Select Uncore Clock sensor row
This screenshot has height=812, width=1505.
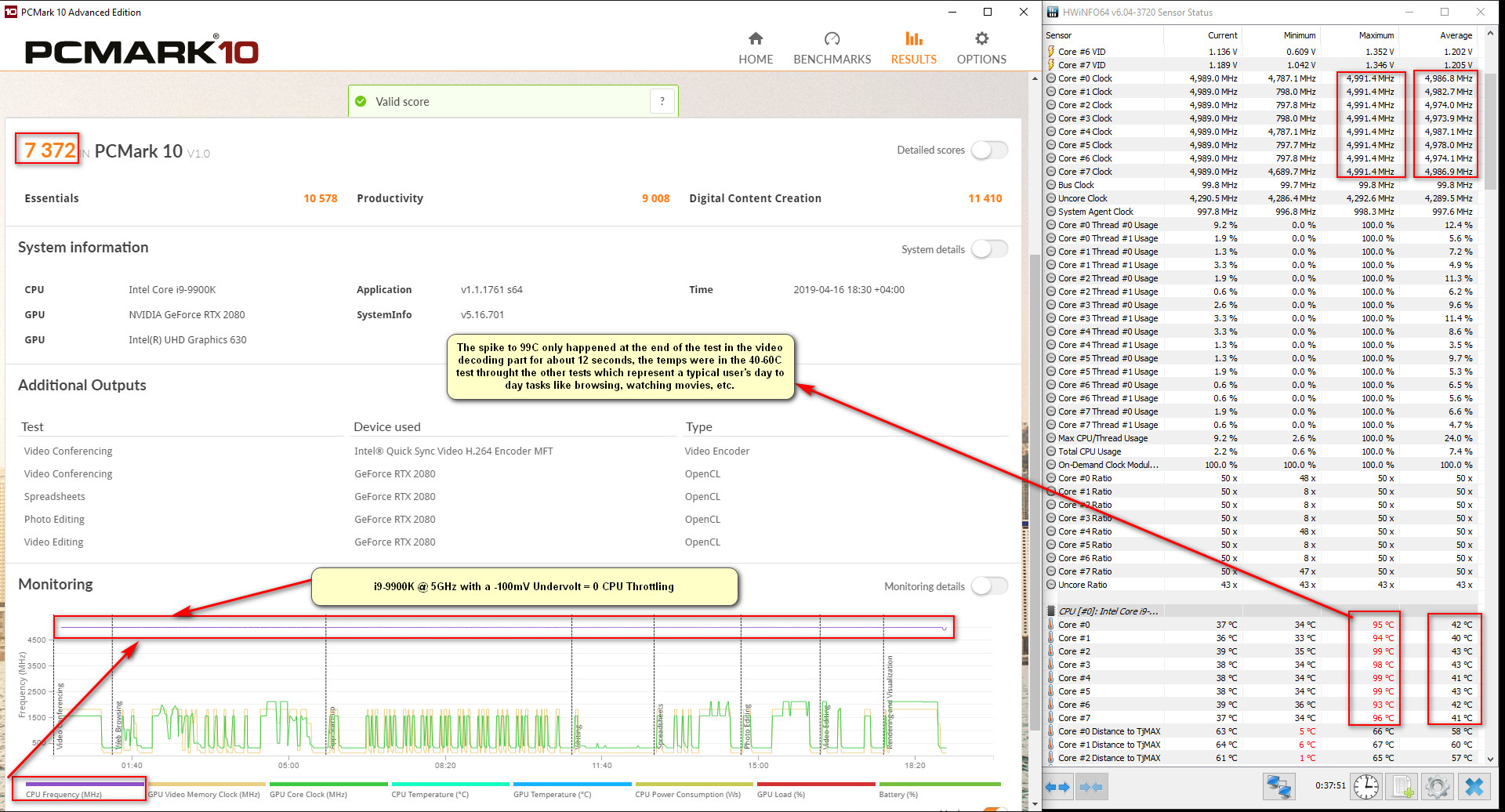(x=1260, y=198)
